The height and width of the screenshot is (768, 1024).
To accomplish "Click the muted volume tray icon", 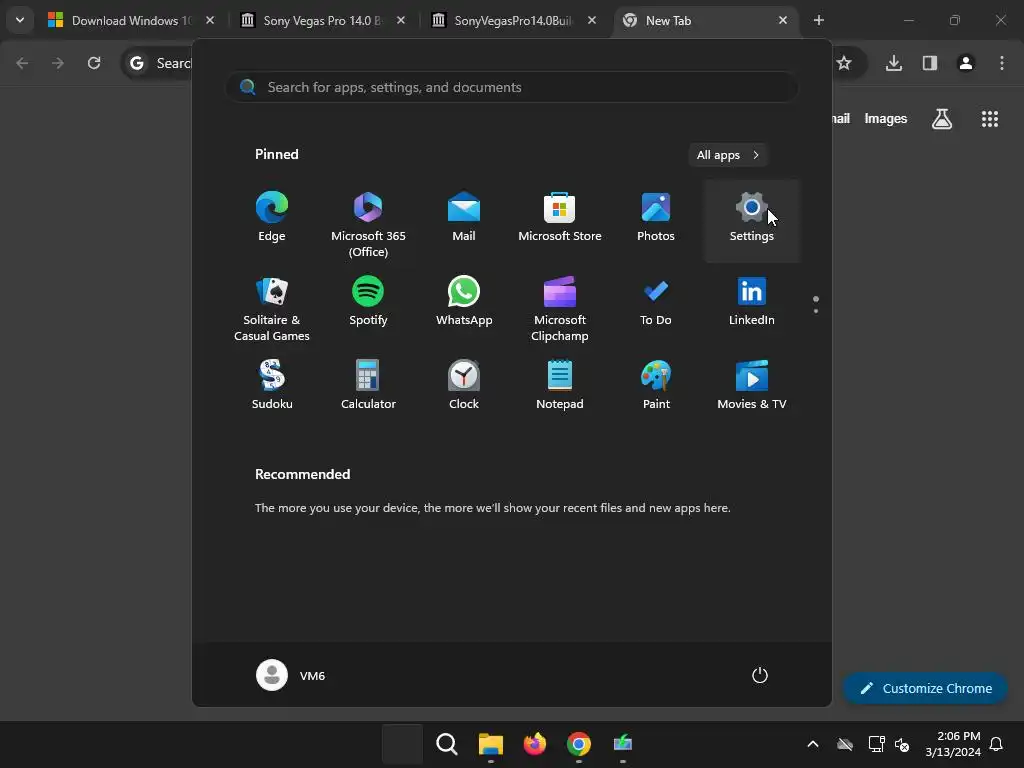I will (x=902, y=744).
